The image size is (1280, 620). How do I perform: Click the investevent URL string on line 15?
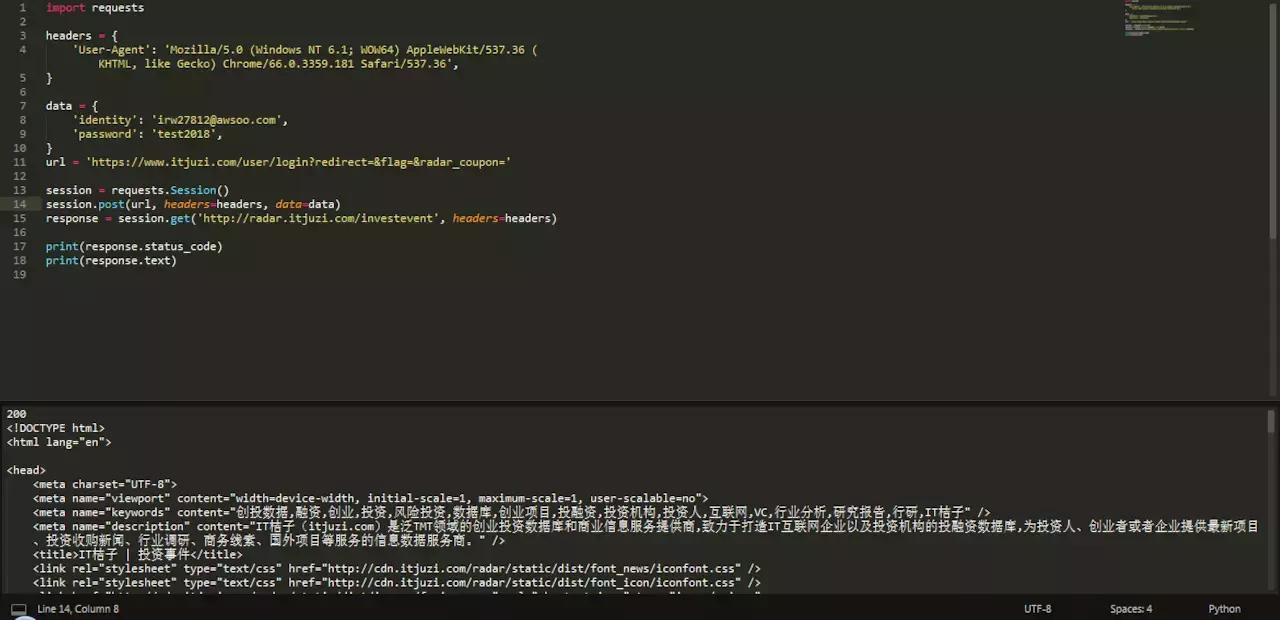click(318, 218)
